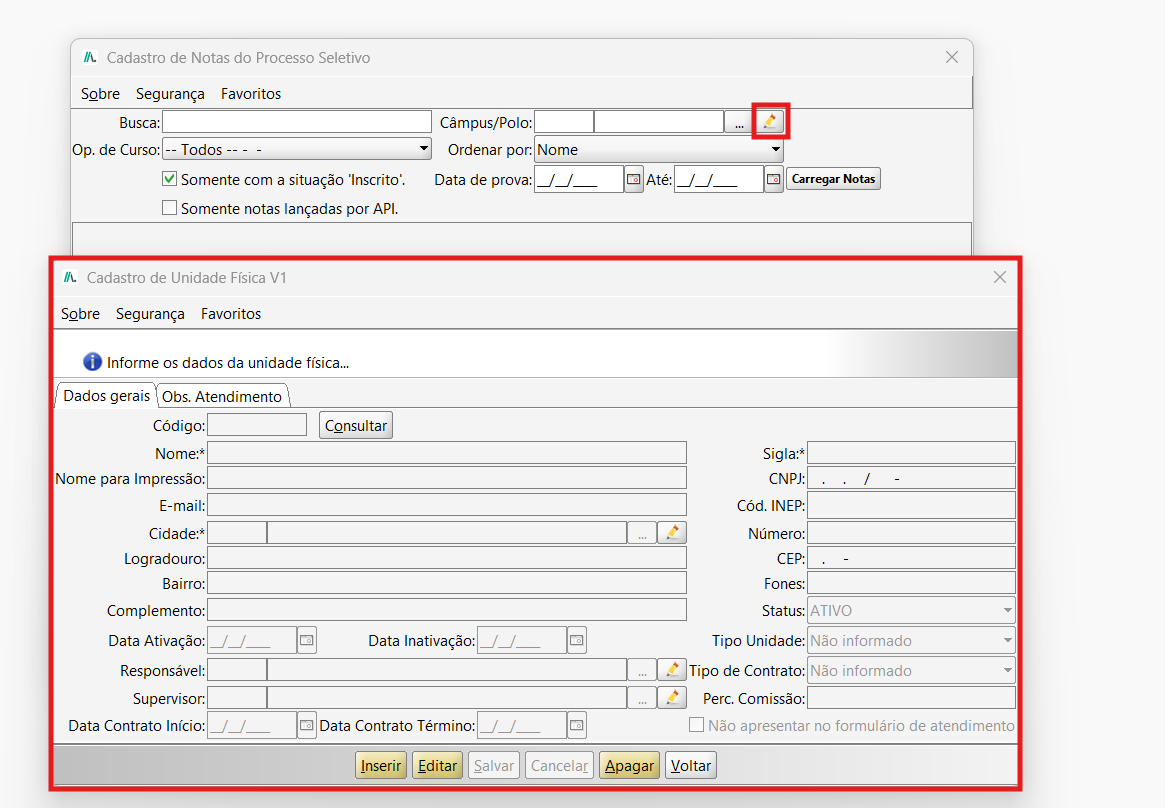This screenshot has height=808, width=1165.
Task: Click the Data de prova date field
Action: [x=579, y=179]
